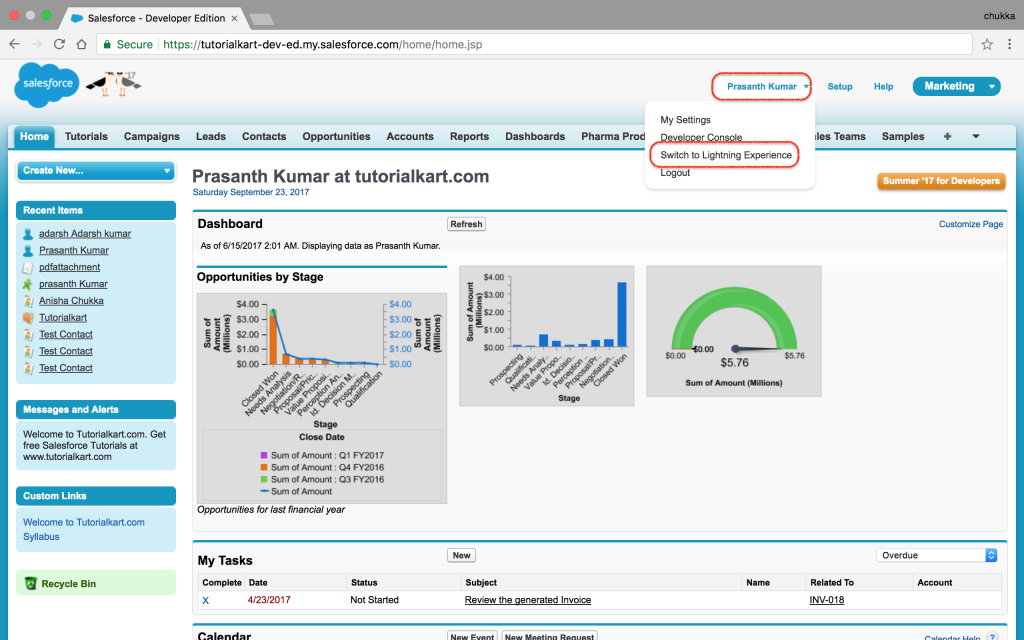The width and height of the screenshot is (1024, 640).
Task: Select Switch to Lightning Experience
Action: click(x=726, y=155)
